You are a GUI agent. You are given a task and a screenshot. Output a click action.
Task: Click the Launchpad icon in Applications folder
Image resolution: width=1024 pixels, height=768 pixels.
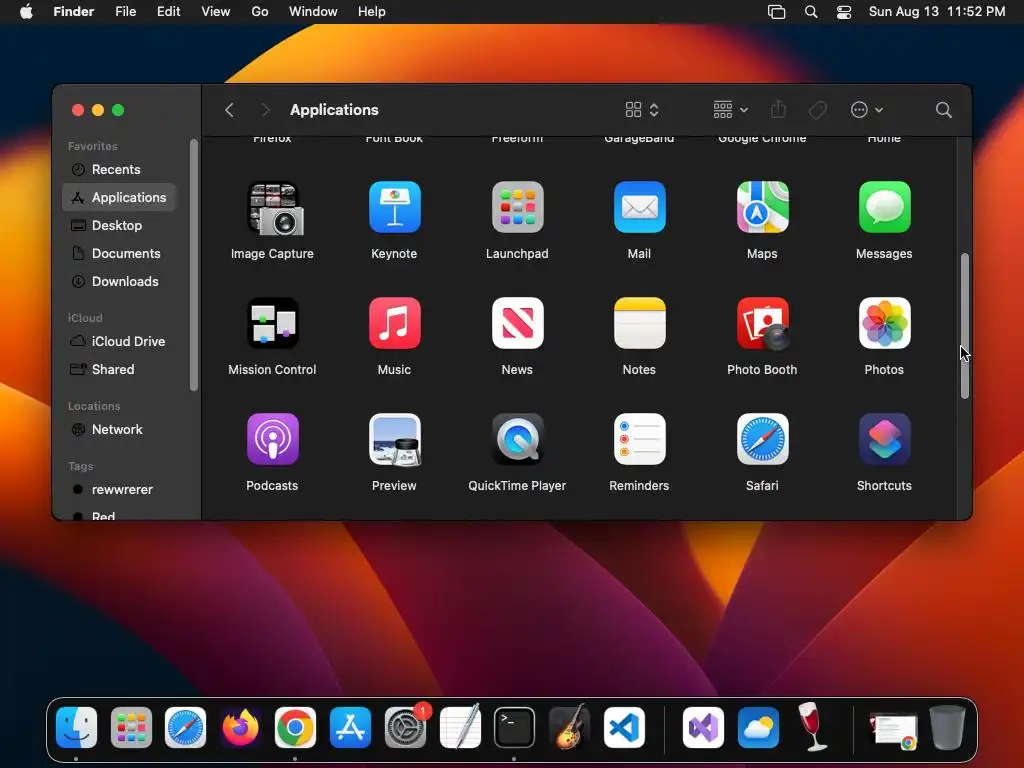[517, 208]
